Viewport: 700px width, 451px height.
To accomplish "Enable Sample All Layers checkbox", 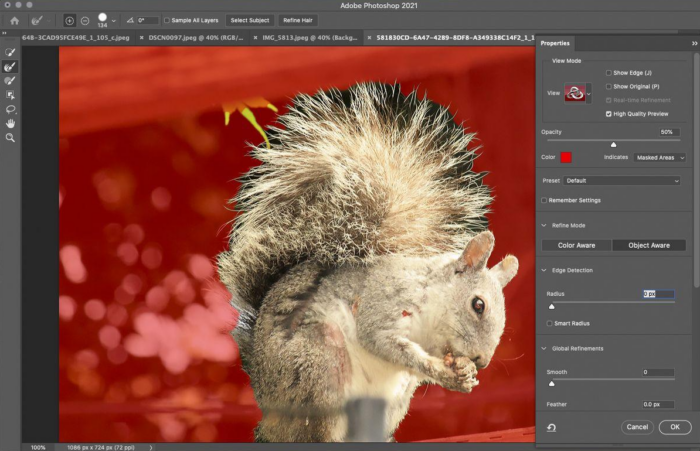I will point(167,21).
